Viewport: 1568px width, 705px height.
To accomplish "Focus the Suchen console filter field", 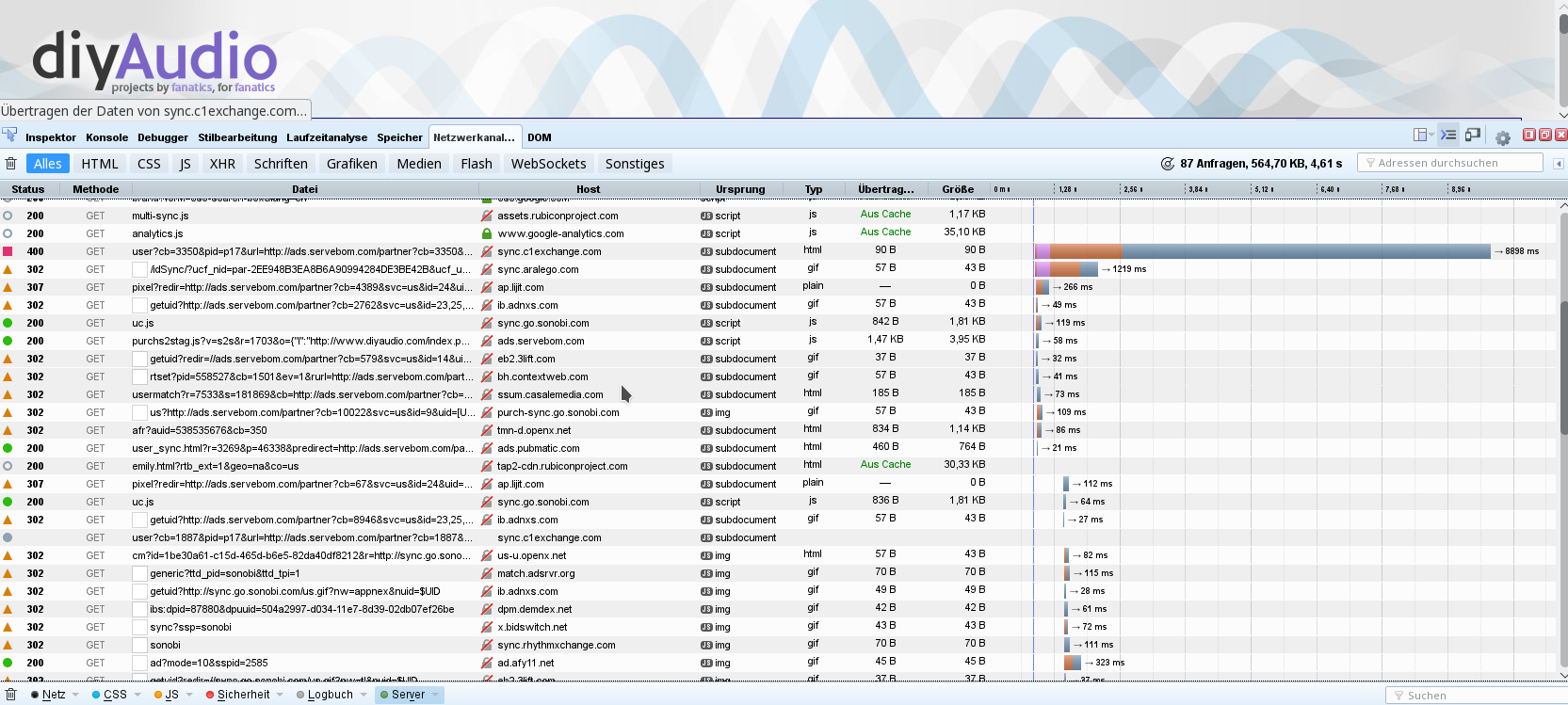I will point(1476,696).
